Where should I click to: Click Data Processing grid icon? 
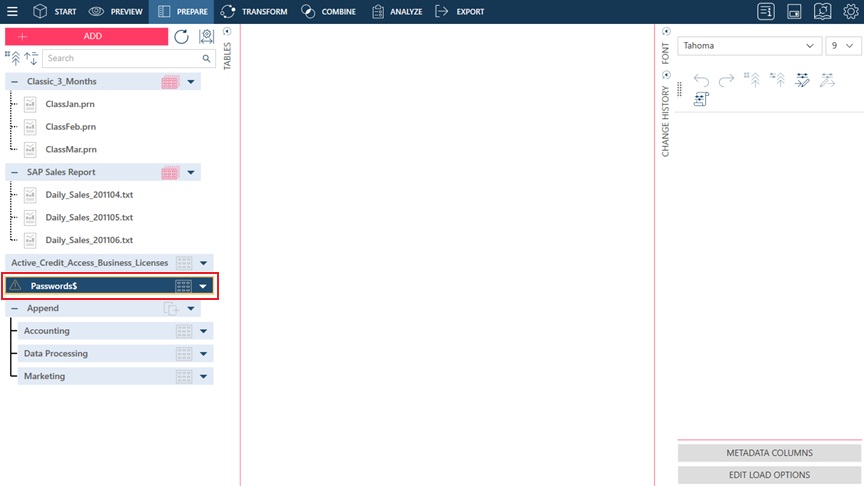183,353
